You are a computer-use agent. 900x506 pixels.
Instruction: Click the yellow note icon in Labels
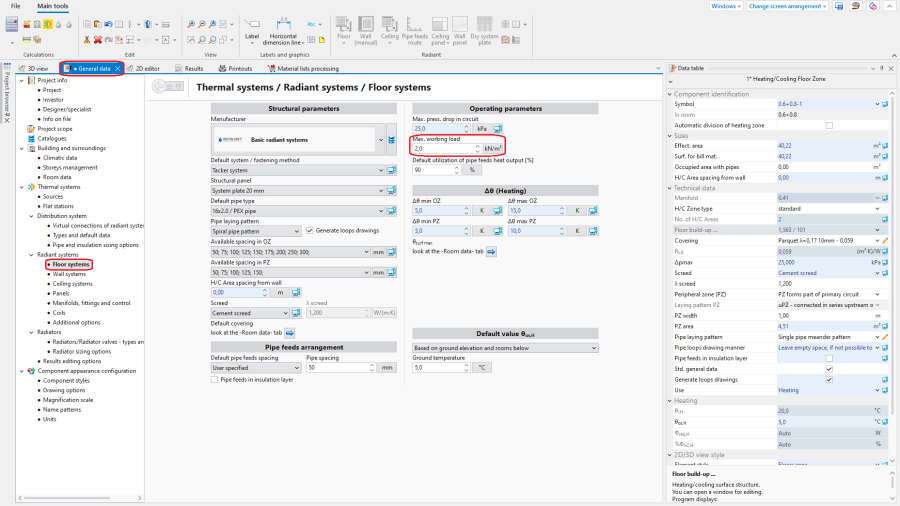322,40
